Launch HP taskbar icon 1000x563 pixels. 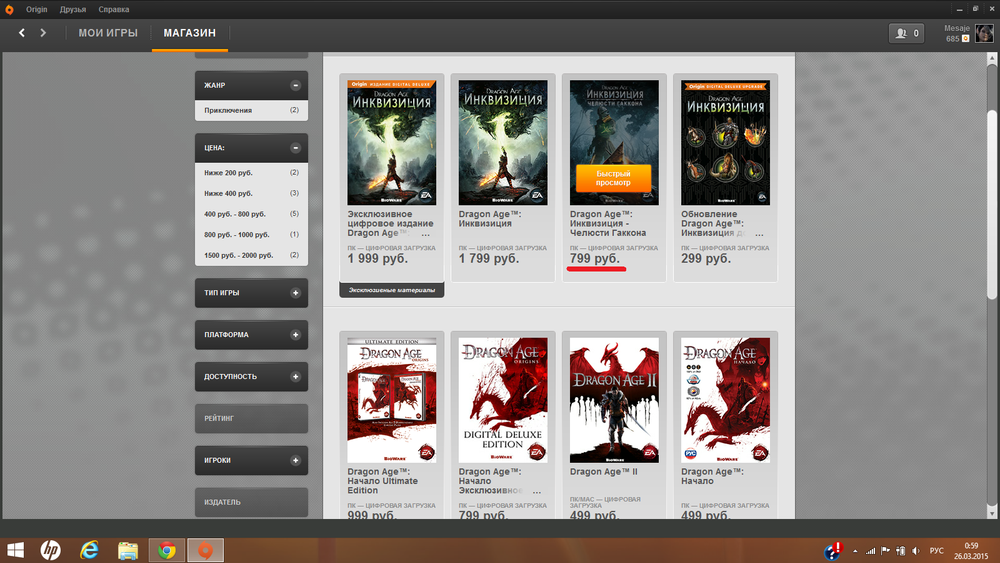[50, 550]
